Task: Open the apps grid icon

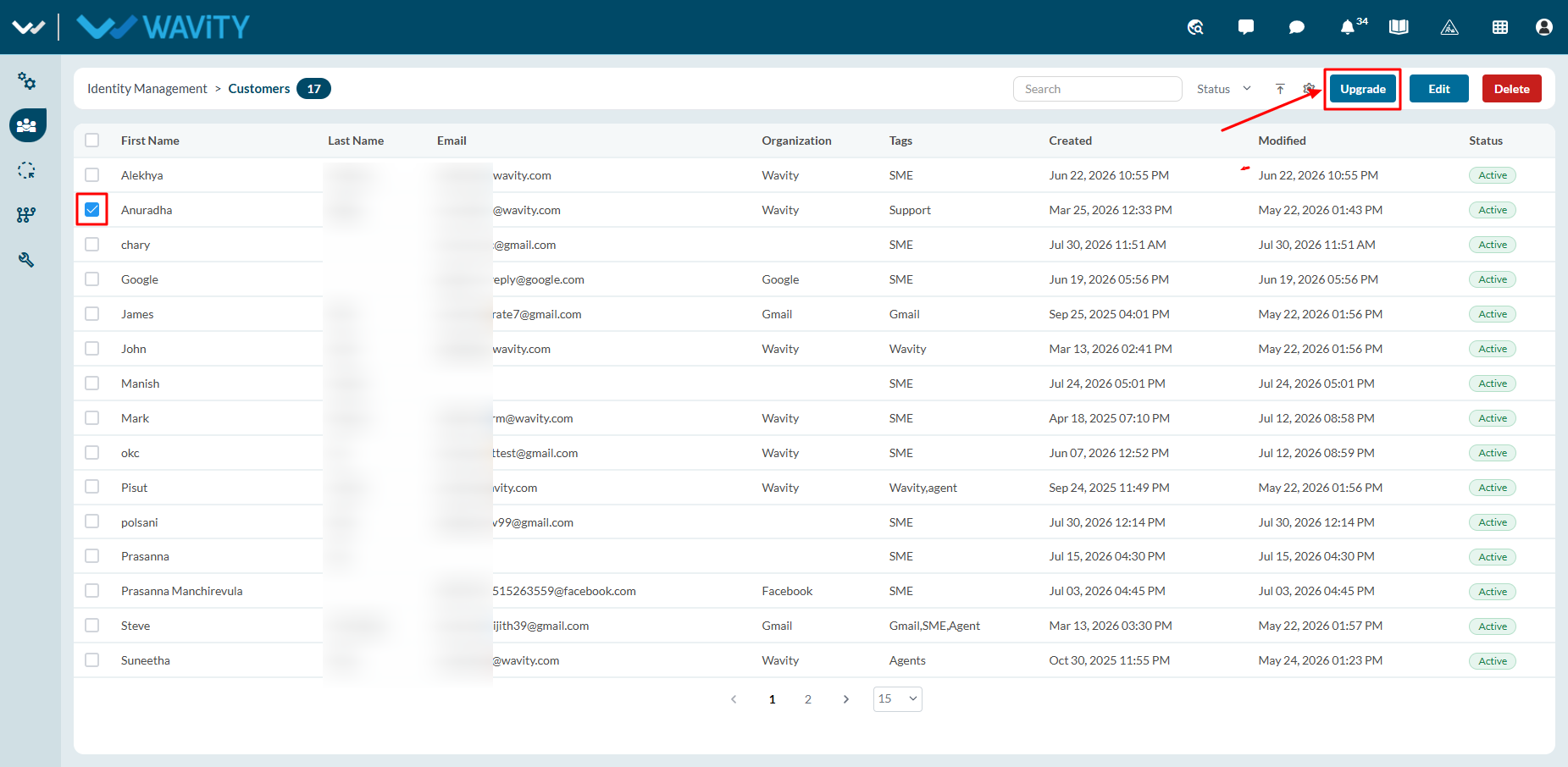Action: coord(1500,27)
